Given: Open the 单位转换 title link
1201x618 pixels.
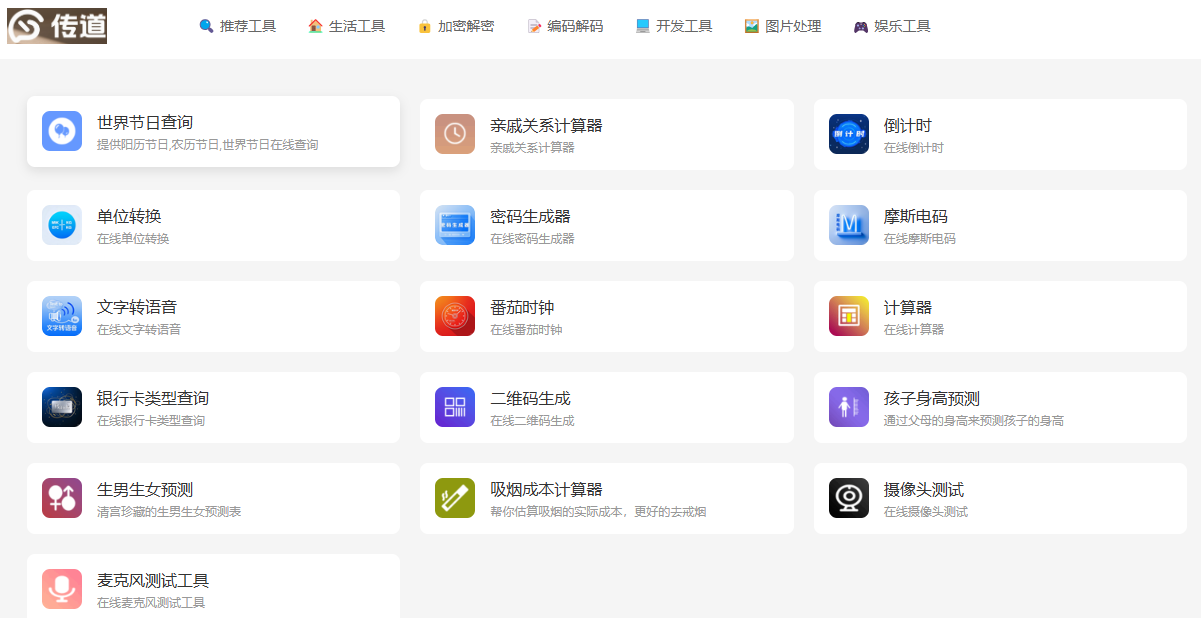Looking at the screenshot, I should (x=129, y=216).
